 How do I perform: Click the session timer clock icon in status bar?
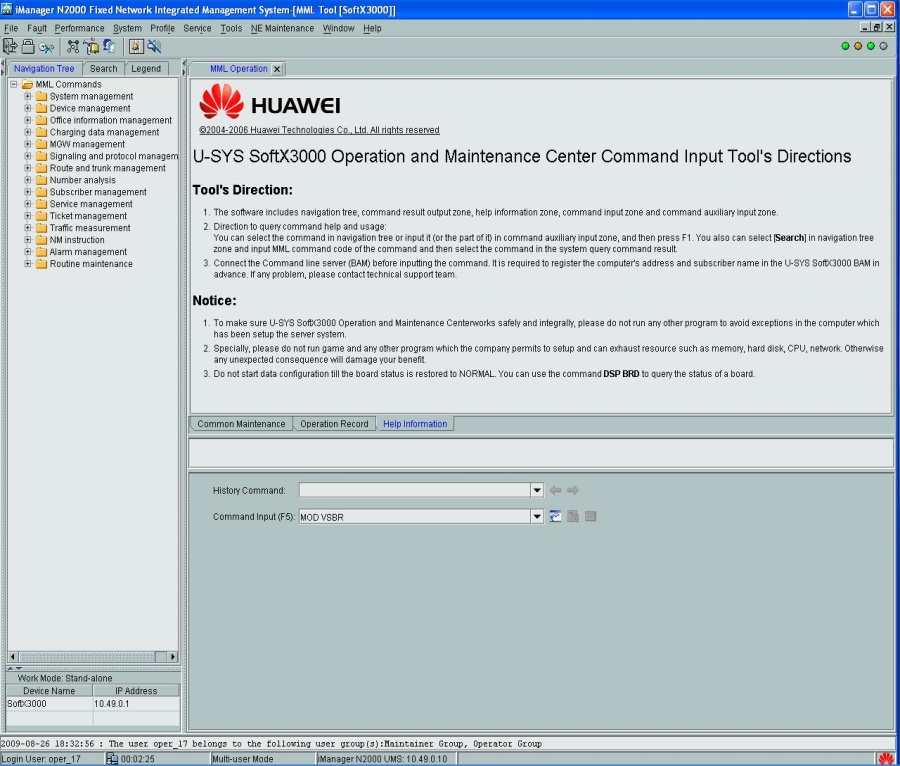point(112,759)
